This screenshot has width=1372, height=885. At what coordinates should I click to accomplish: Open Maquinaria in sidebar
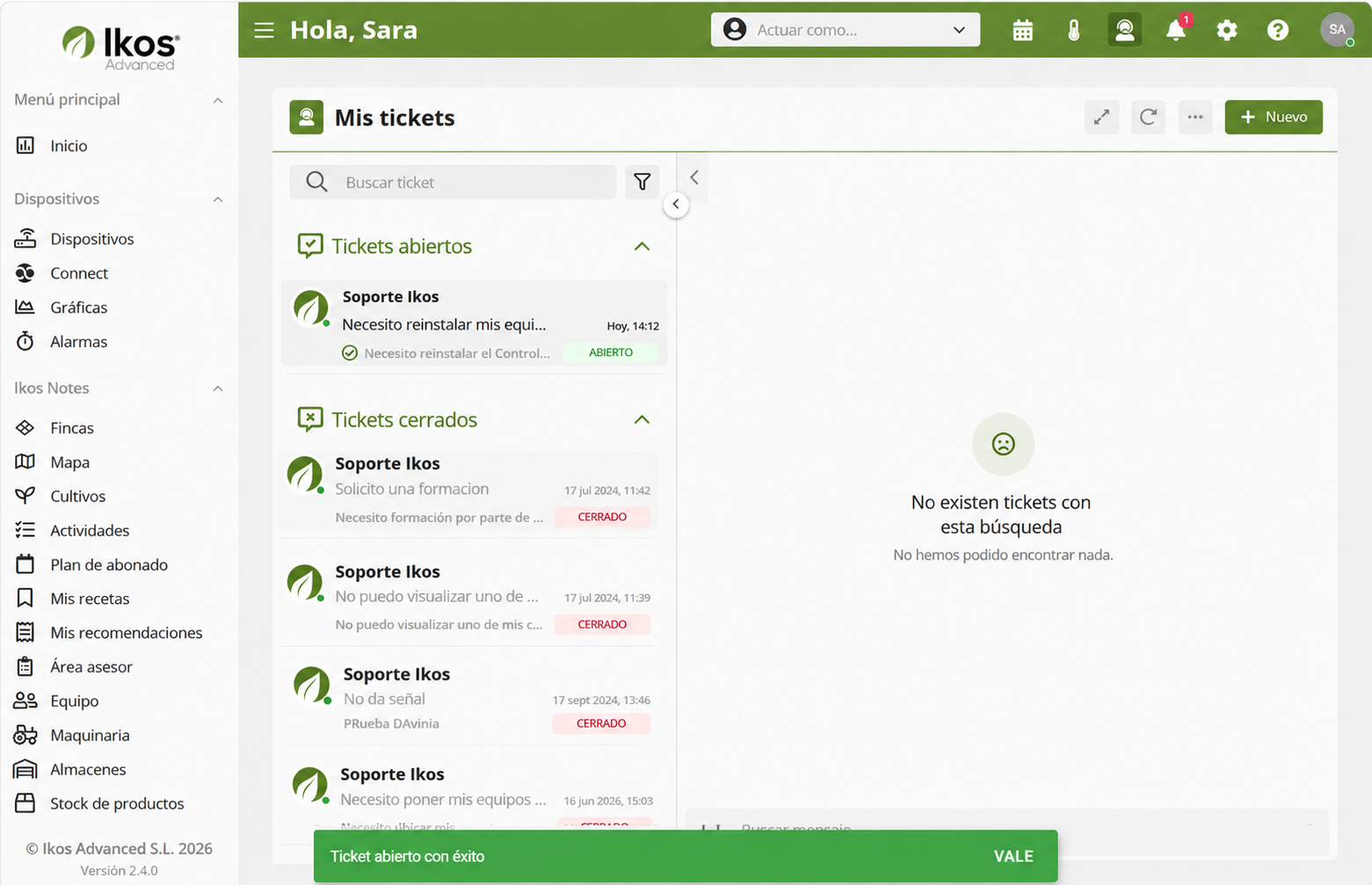pyautogui.click(x=89, y=736)
